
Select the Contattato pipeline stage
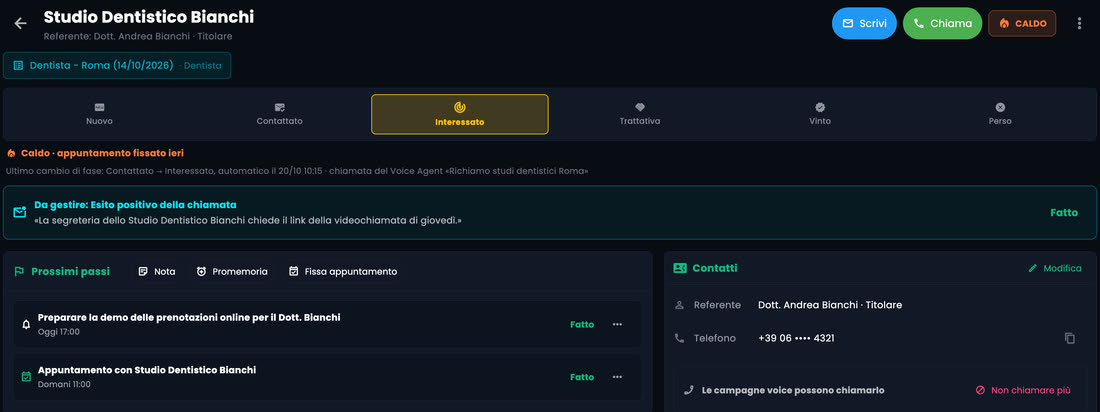pyautogui.click(x=279, y=114)
